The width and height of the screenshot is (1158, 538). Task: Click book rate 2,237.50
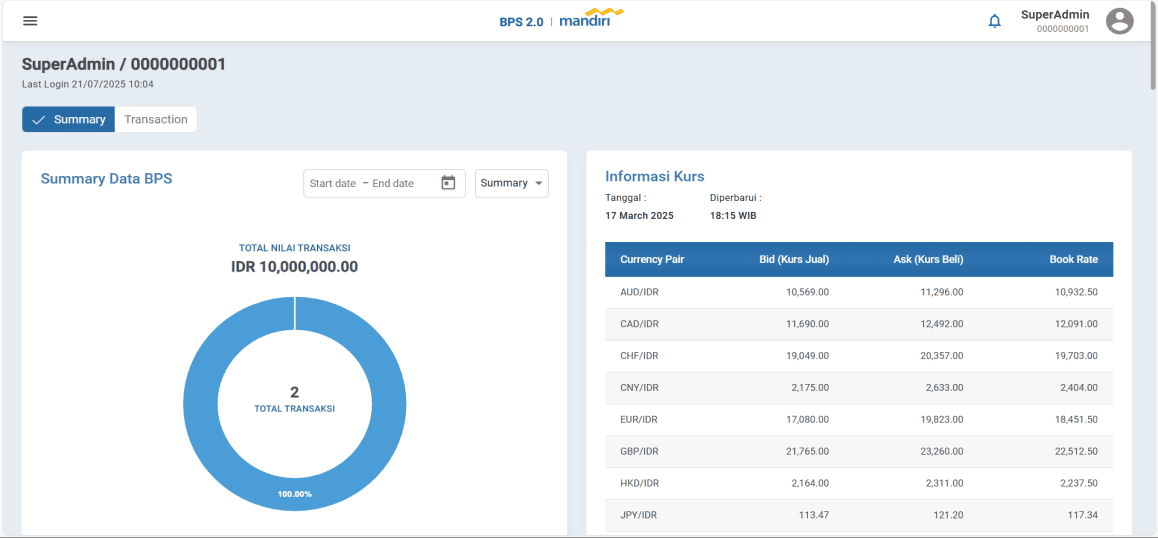[1079, 483]
